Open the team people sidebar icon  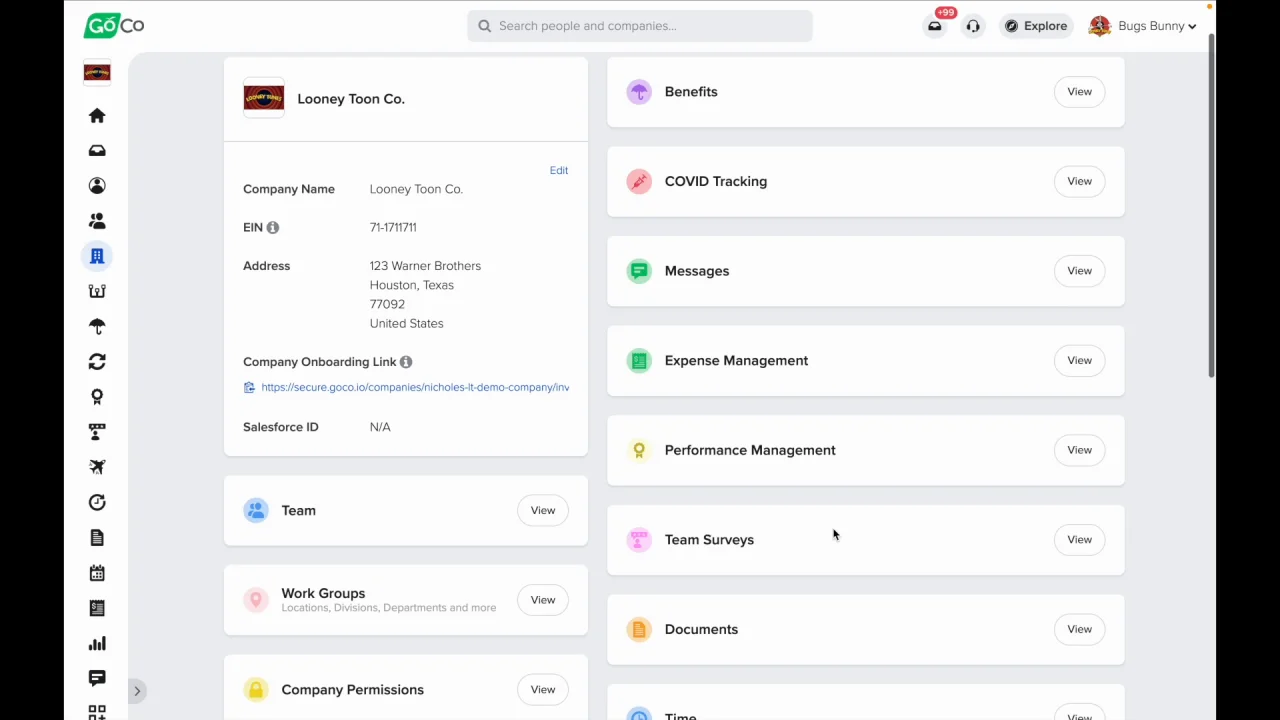point(97,221)
